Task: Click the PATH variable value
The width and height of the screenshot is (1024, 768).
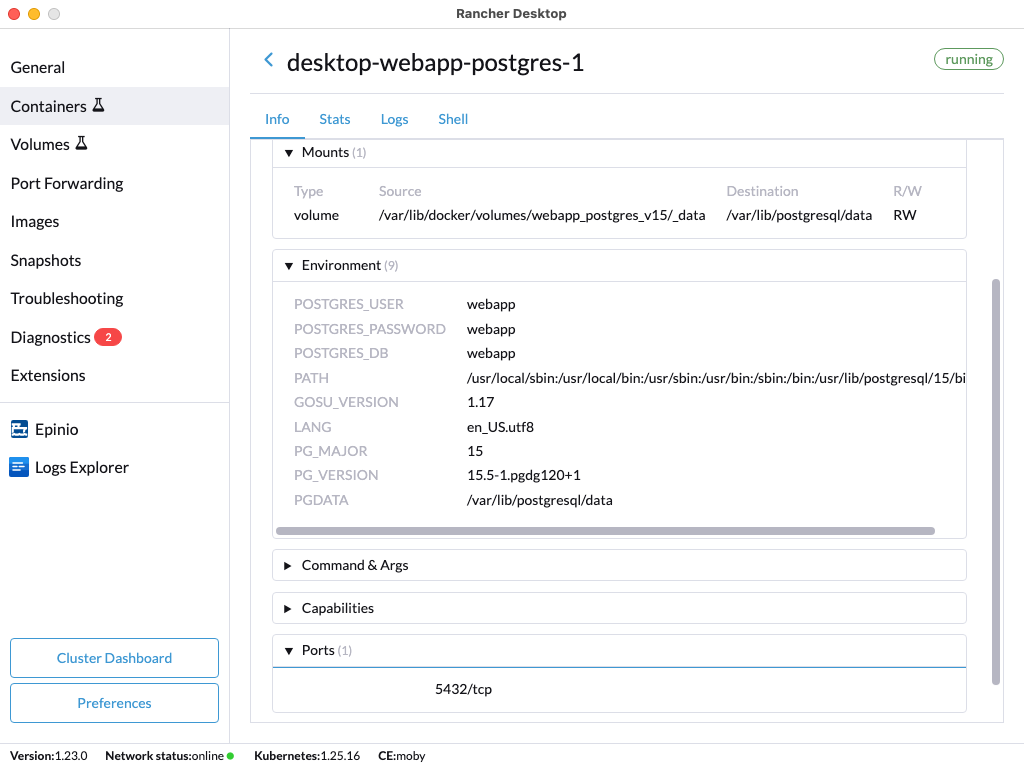Action: 716,378
